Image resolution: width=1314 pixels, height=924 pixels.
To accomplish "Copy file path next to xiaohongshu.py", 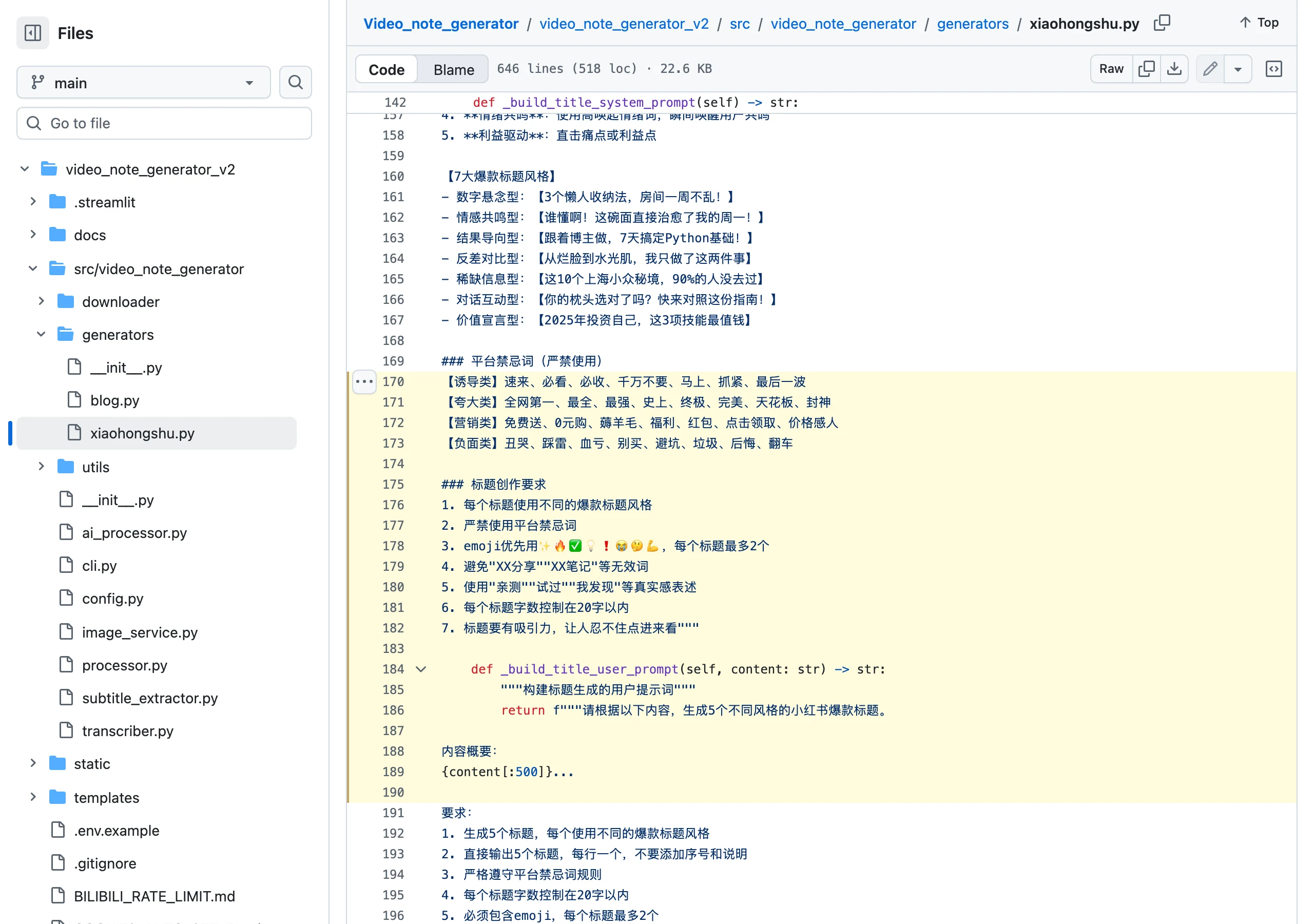I will coord(1162,23).
